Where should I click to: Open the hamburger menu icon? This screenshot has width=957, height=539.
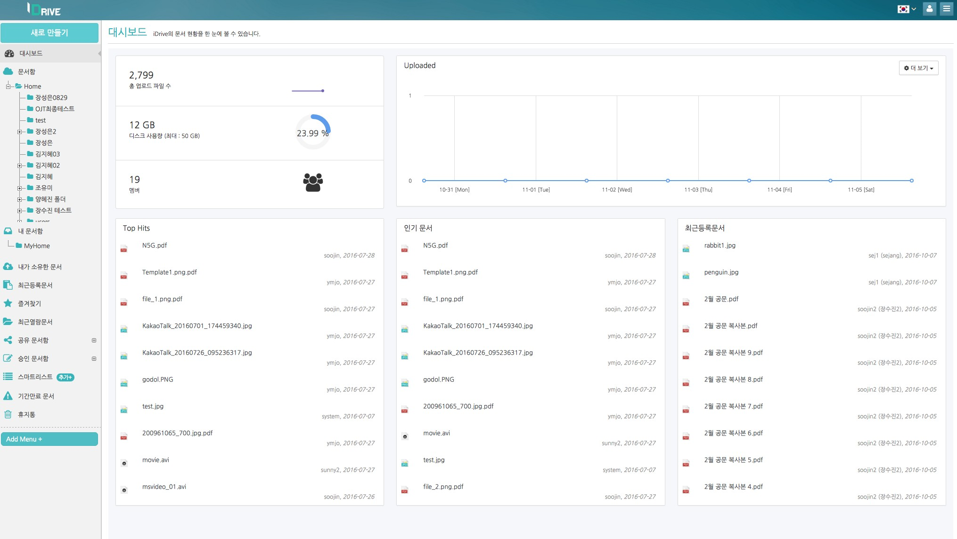[x=946, y=9]
